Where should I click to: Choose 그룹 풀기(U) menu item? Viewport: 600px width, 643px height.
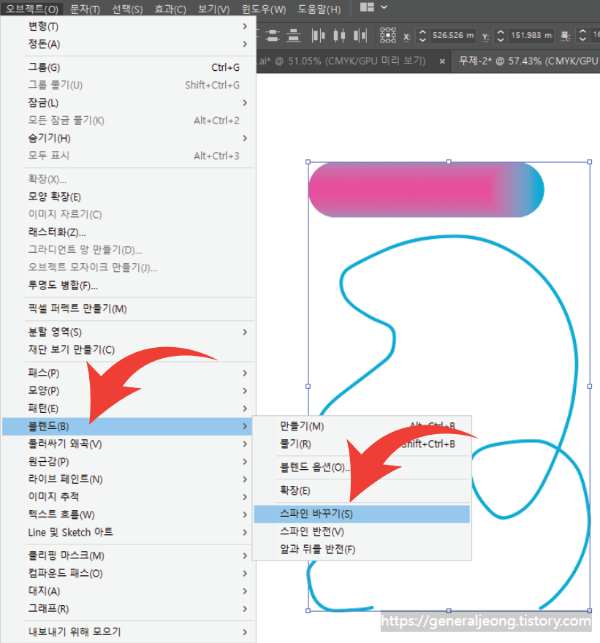pos(129,85)
